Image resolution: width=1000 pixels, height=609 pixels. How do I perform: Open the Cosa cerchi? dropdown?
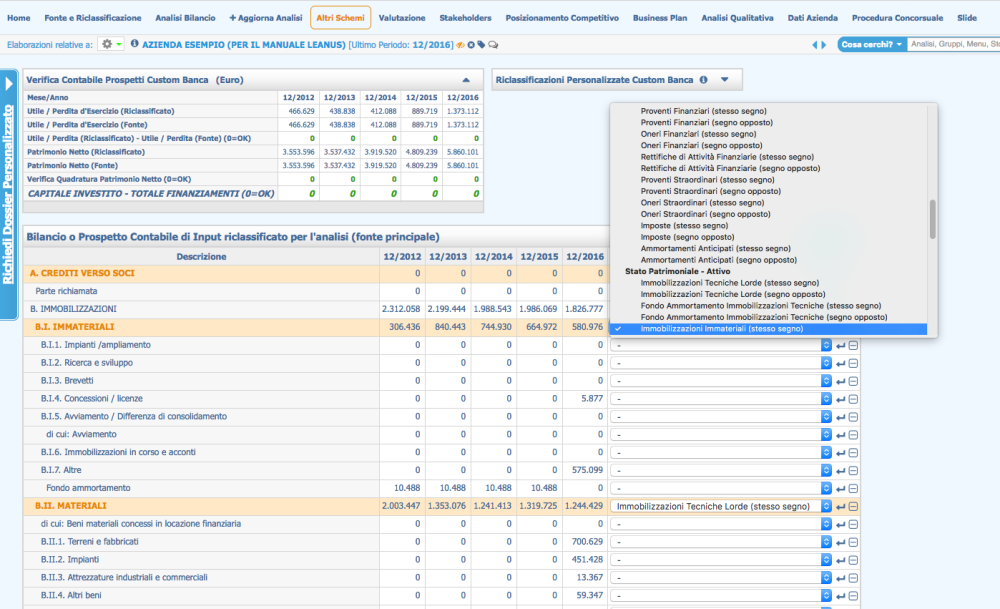coord(872,45)
